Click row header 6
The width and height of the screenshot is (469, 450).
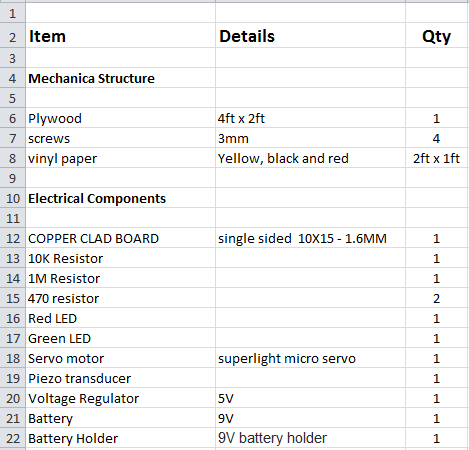[12, 118]
